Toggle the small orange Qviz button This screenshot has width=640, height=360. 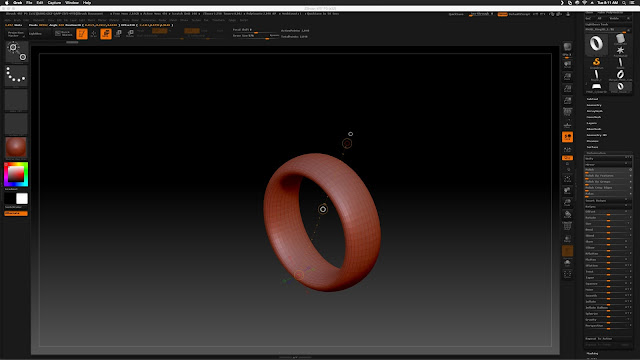(x=567, y=158)
